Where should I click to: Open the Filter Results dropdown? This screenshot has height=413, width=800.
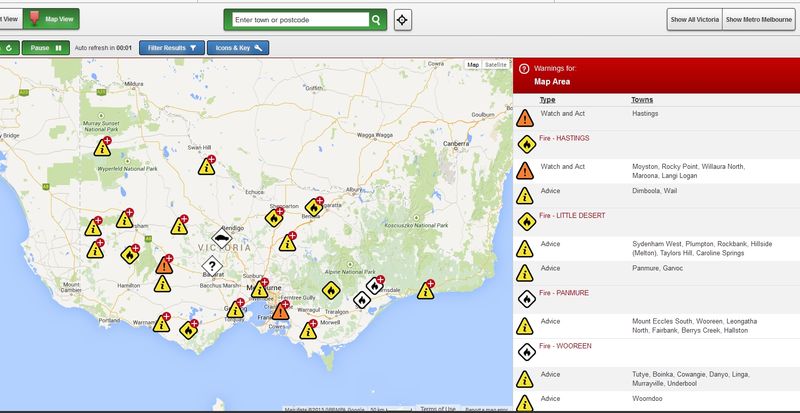point(171,48)
